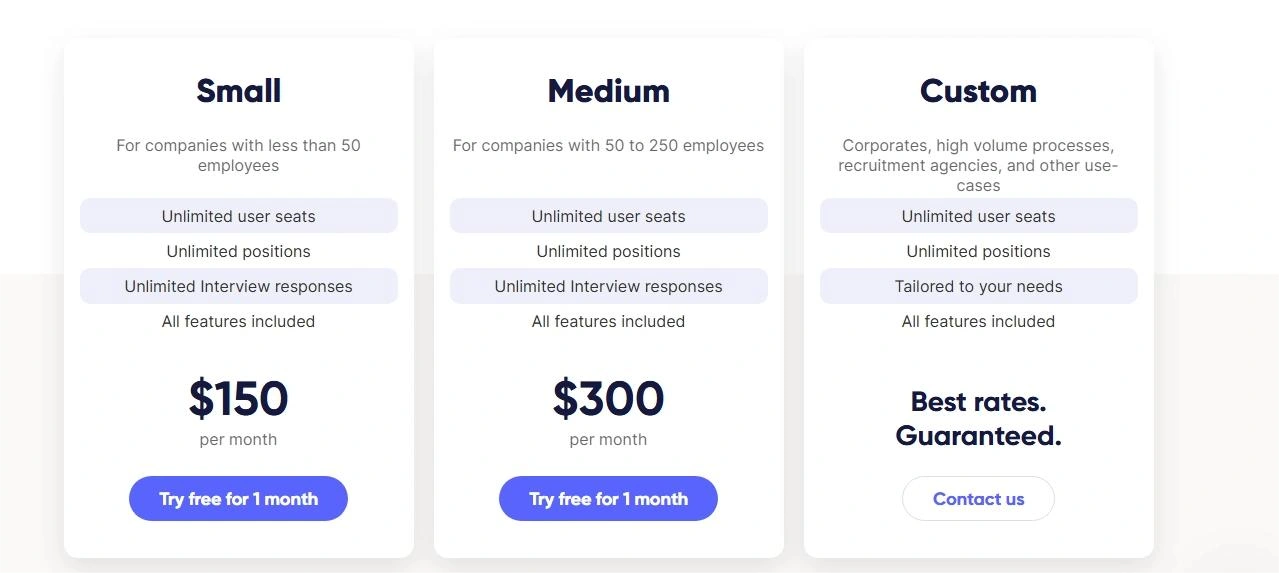Click All features included in Custom plan
1279x573 pixels.
point(978,321)
